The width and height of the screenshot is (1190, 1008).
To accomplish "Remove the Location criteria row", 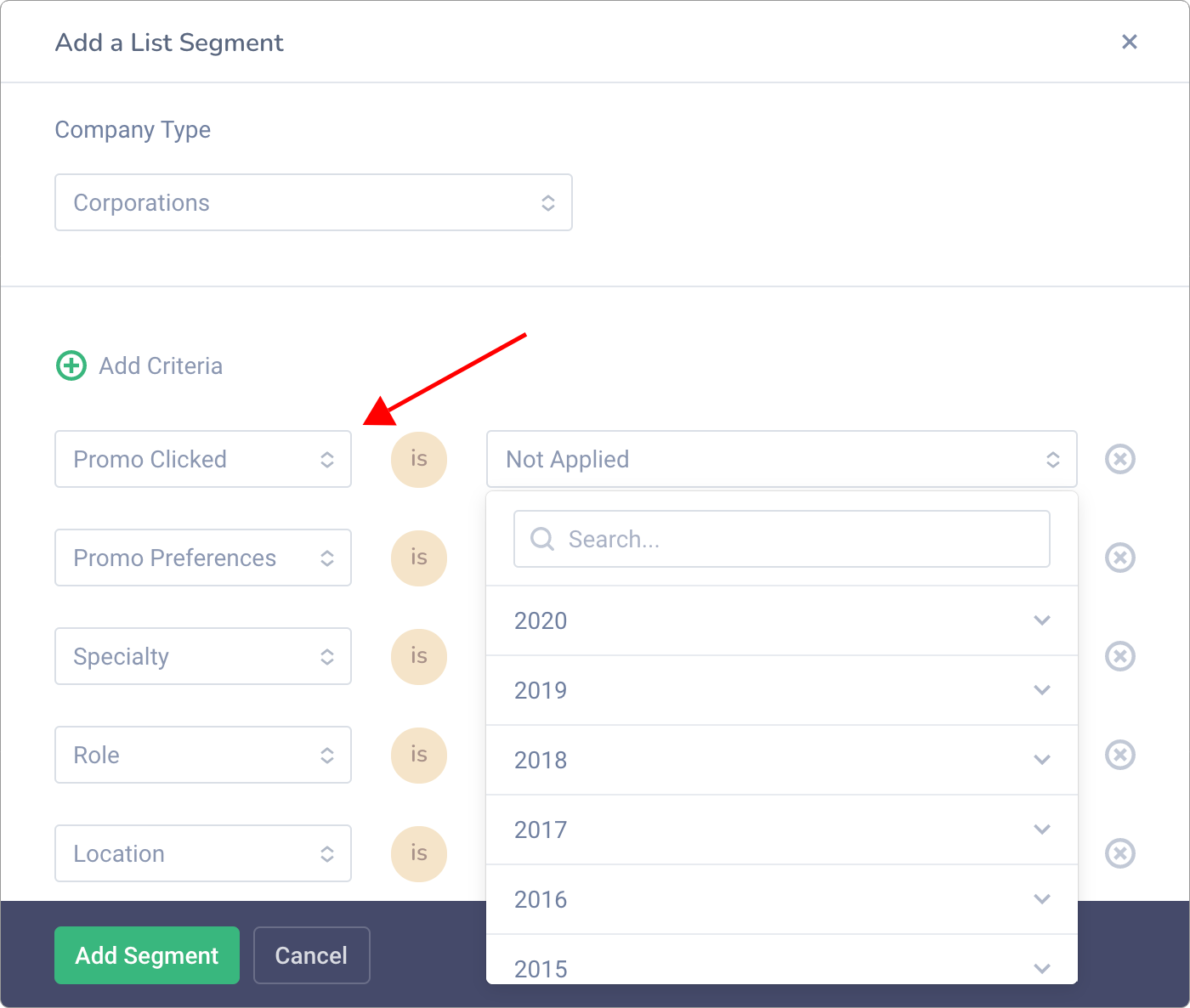I will point(1120,853).
